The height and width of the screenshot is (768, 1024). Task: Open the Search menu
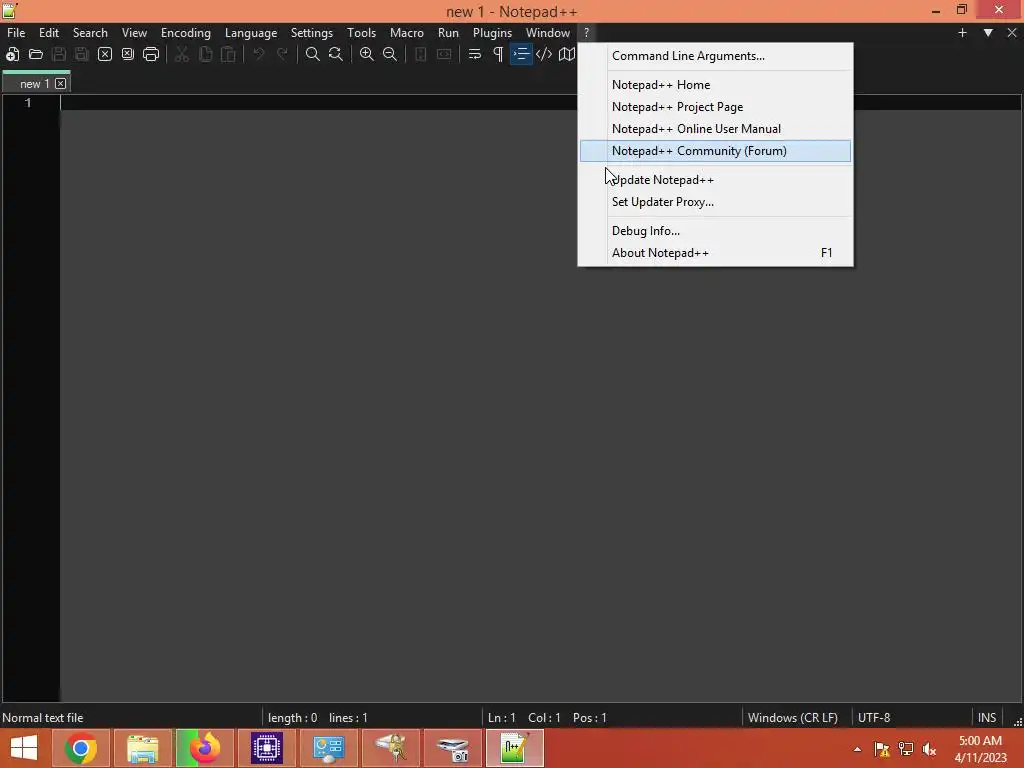point(90,33)
